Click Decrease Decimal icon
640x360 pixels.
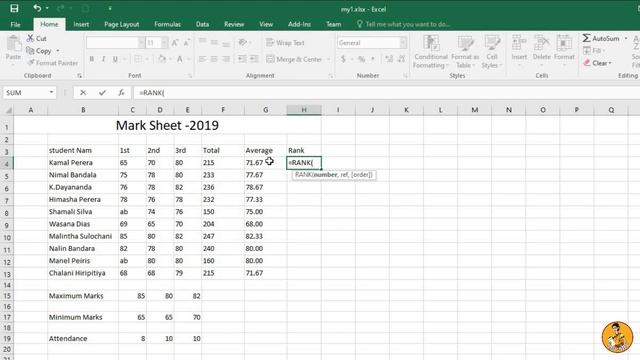[402, 59]
